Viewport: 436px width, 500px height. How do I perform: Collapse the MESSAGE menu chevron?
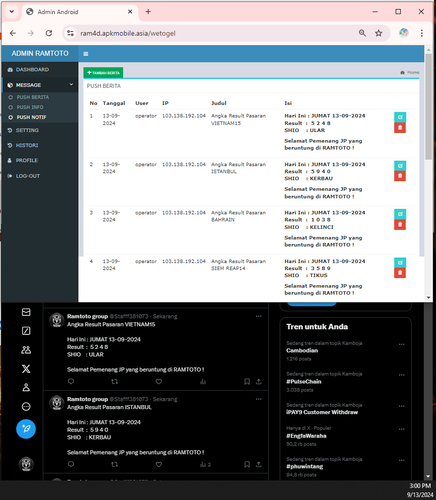pyautogui.click(x=71, y=85)
